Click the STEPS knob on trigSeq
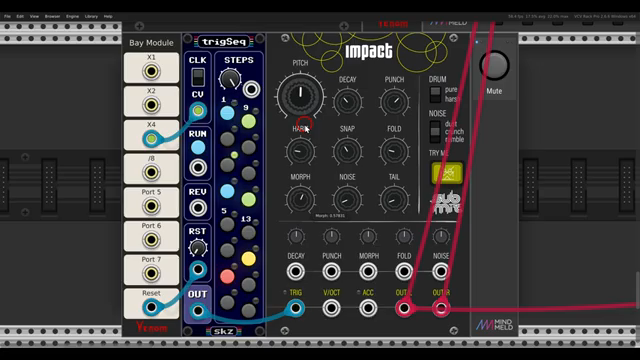Viewport: 640px width, 360px height. [230, 79]
